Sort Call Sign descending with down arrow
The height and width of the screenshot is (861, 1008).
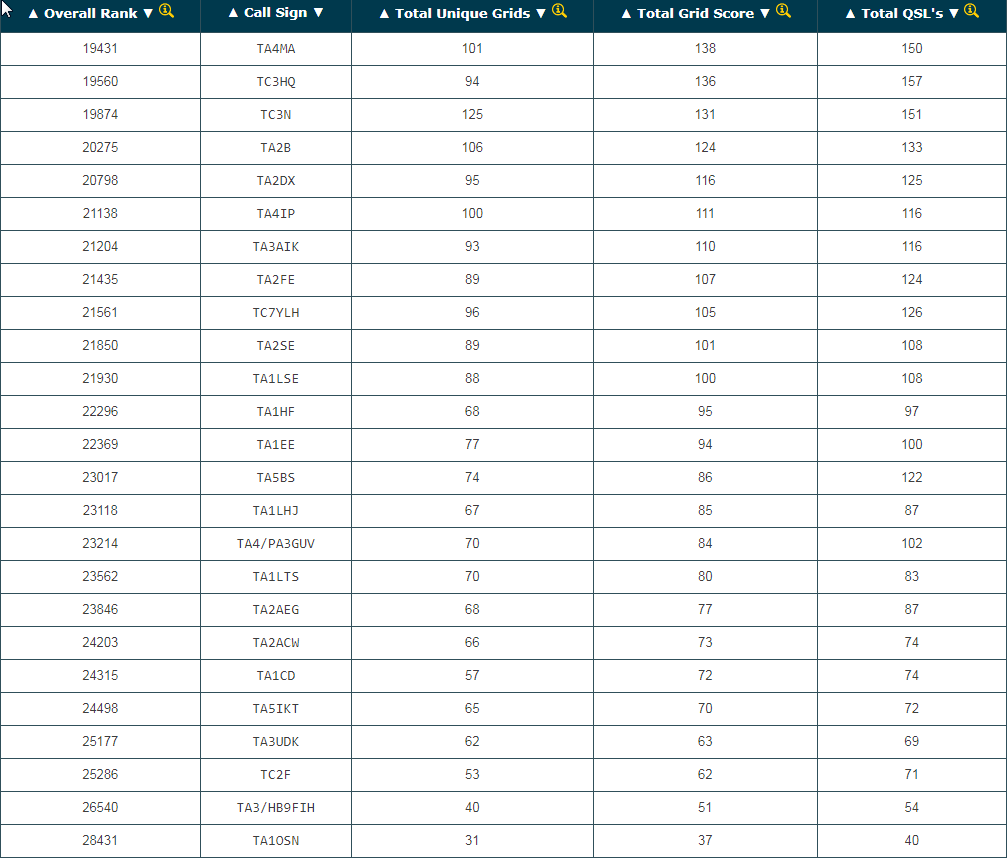coord(318,13)
